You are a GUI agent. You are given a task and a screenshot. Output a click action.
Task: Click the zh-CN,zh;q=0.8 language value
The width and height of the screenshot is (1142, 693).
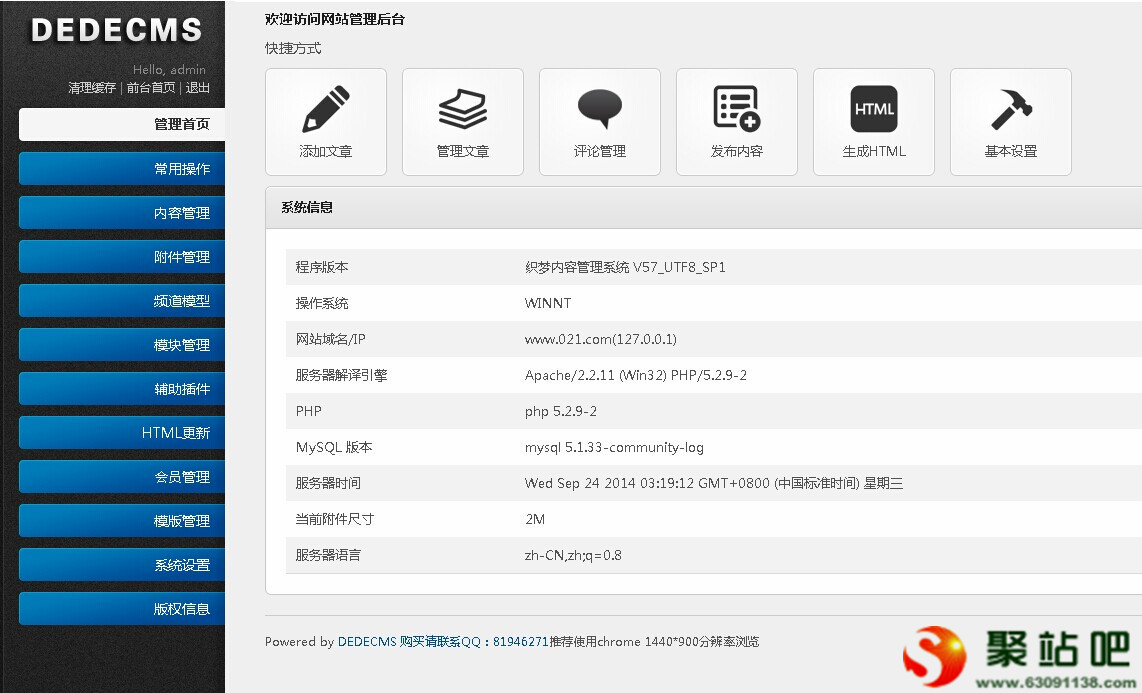pos(573,555)
